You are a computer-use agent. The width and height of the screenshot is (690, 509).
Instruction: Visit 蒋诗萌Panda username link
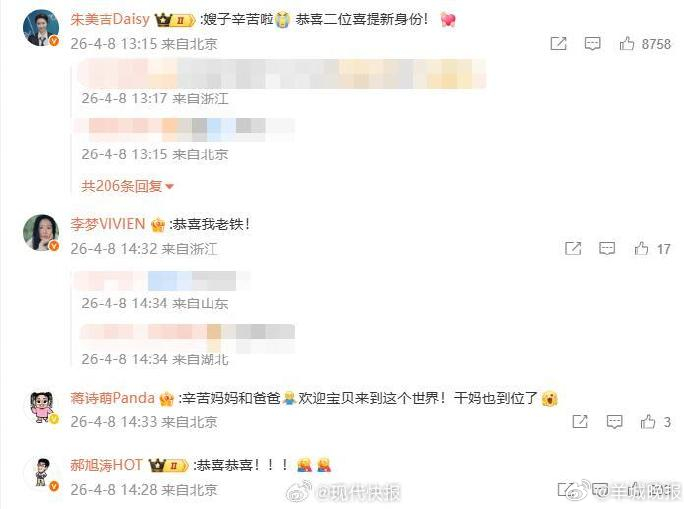click(113, 398)
